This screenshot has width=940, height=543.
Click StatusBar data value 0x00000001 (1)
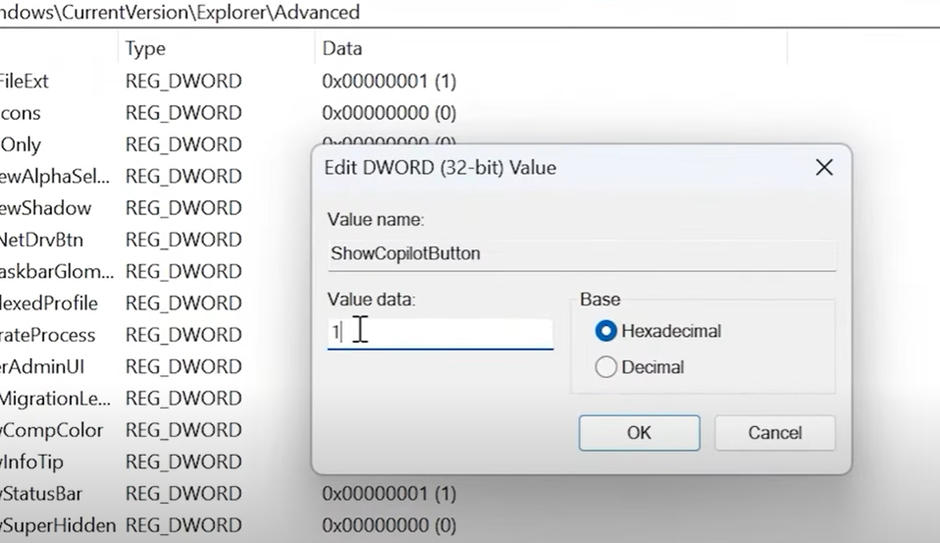389,494
